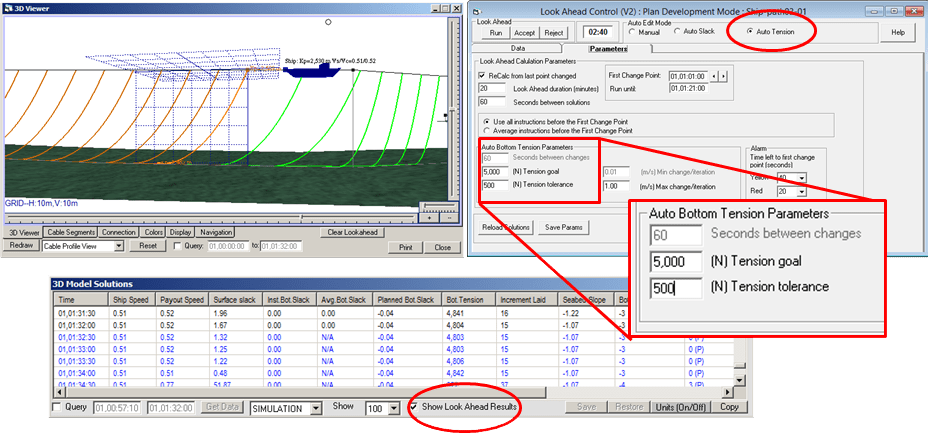Image resolution: width=928 pixels, height=433 pixels.
Task: Click the Bot.Tension column header
Action: pyautogui.click(x=469, y=300)
